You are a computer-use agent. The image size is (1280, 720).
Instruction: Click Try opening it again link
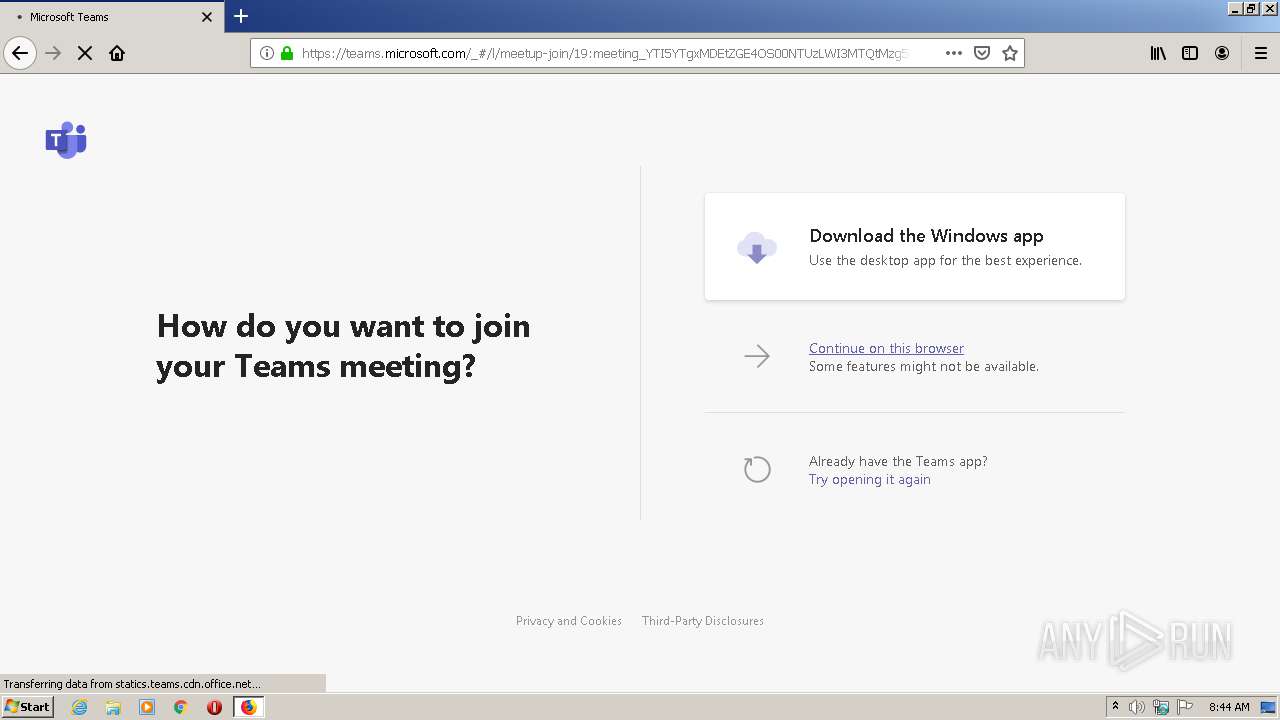pyautogui.click(x=869, y=479)
